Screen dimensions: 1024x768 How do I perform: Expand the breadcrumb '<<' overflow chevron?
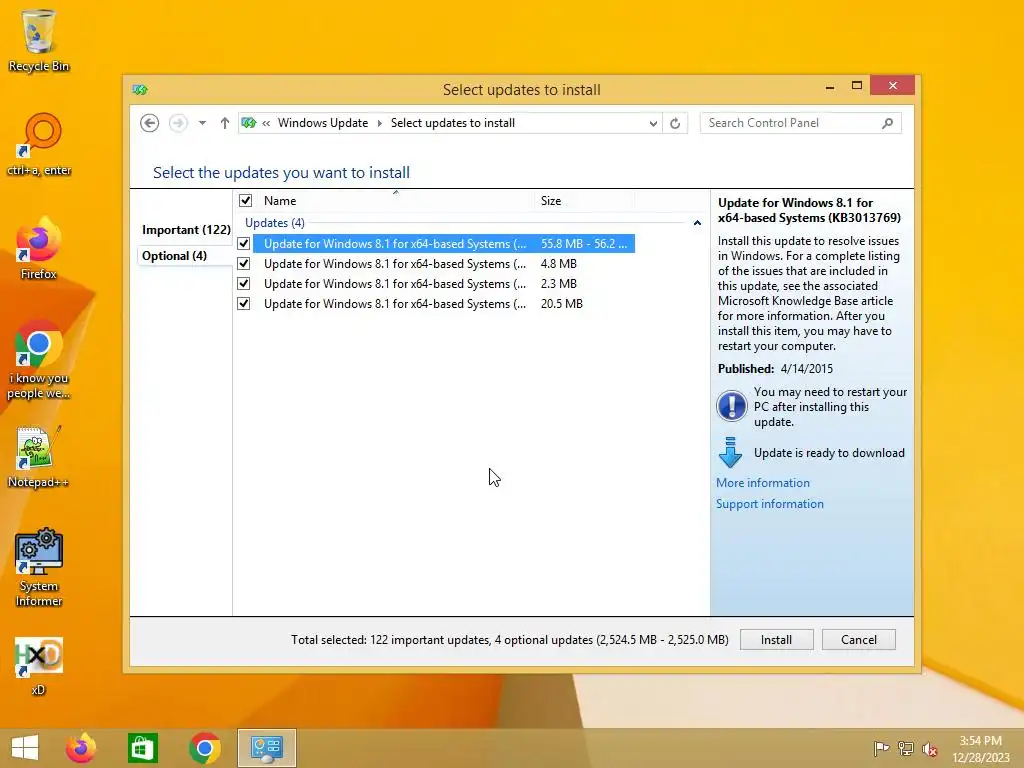[x=266, y=123]
